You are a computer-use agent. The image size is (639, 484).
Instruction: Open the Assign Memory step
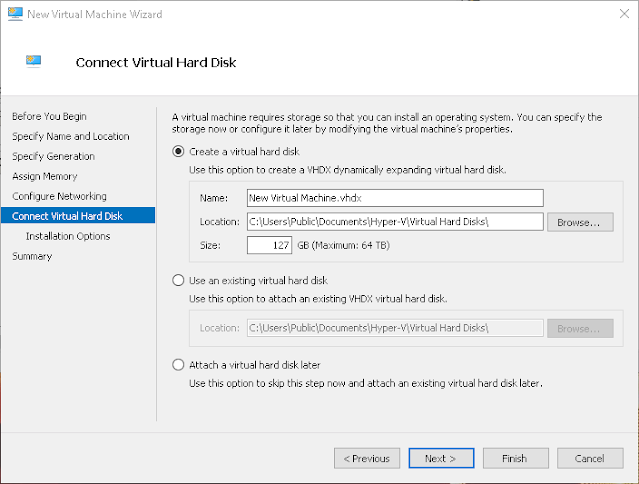[46, 176]
